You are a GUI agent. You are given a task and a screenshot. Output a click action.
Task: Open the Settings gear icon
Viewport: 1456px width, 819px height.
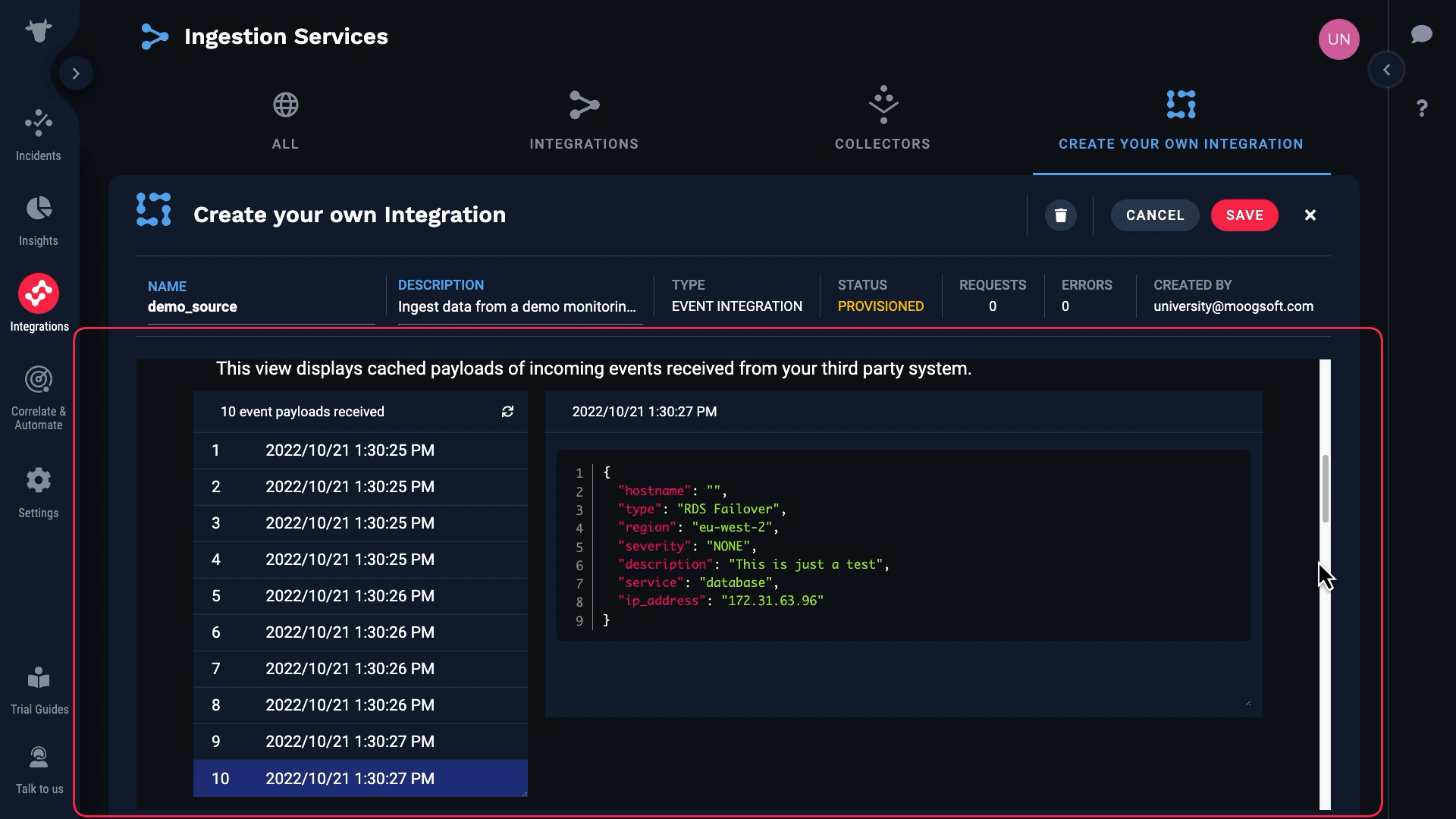[x=38, y=480]
